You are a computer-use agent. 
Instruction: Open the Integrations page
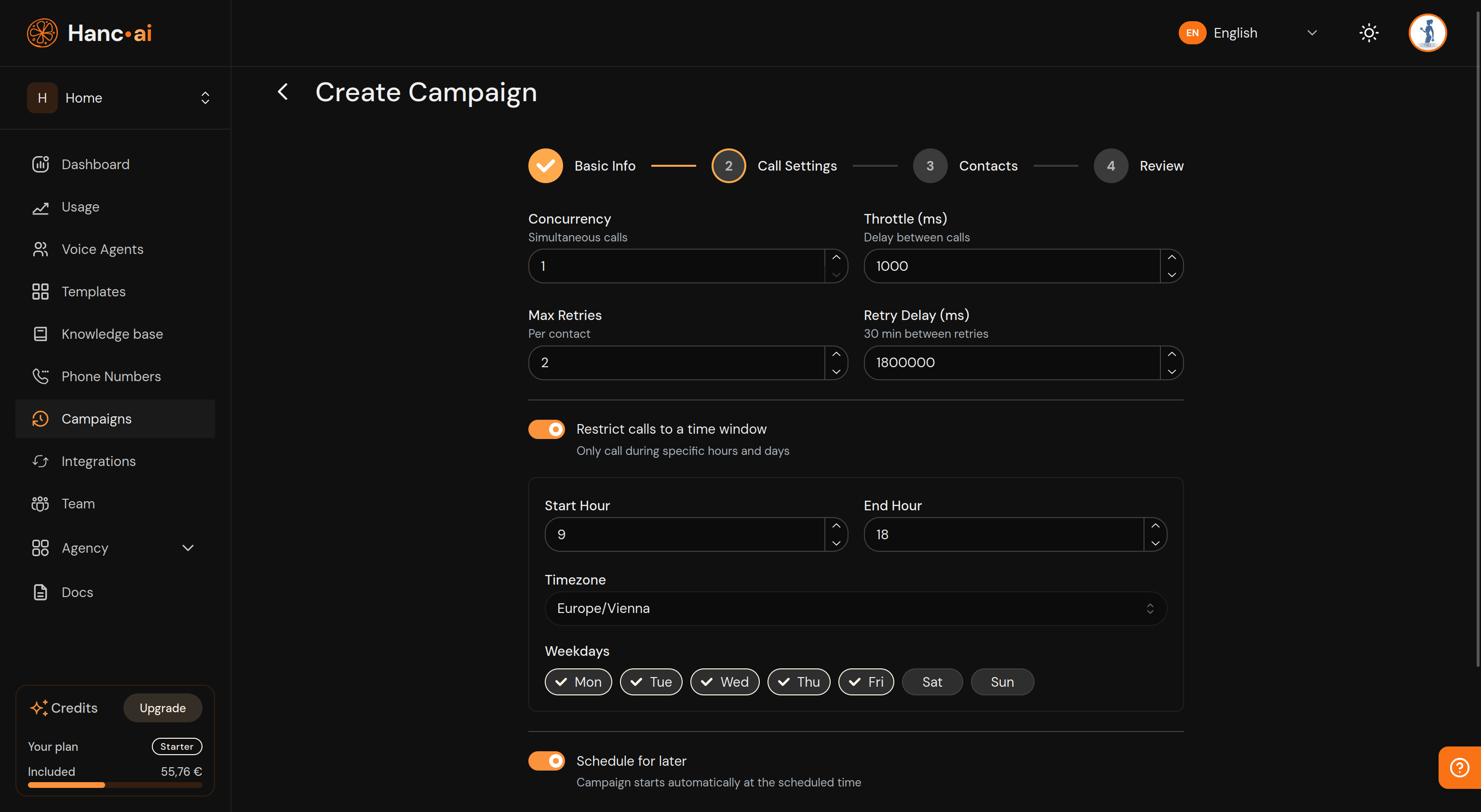(x=98, y=461)
